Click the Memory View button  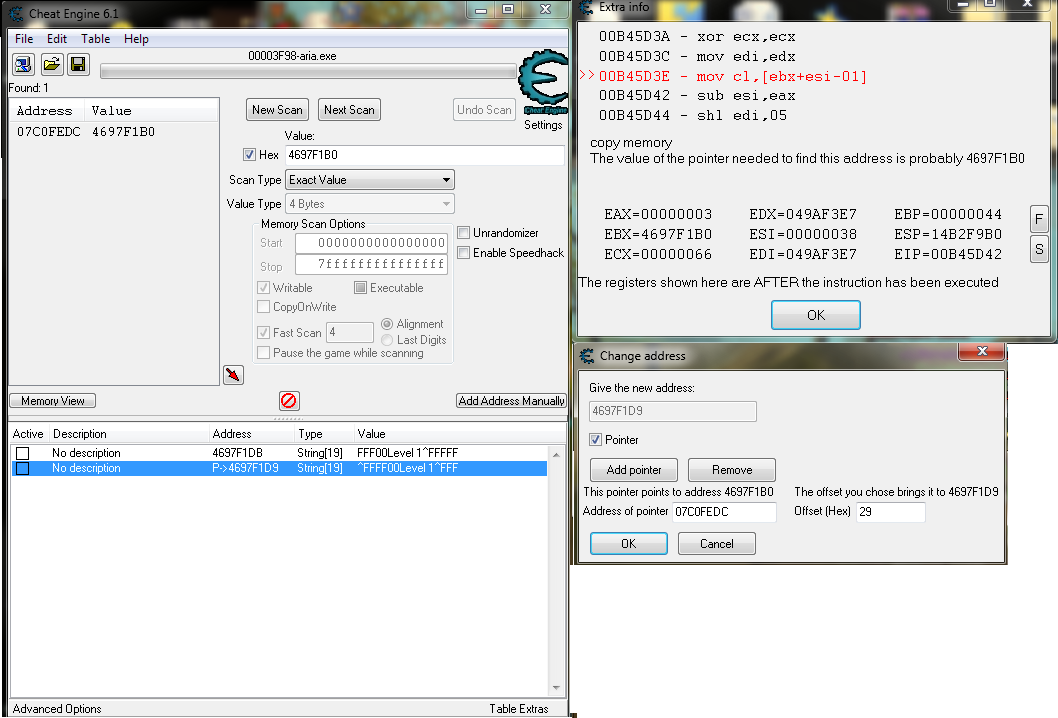tap(53, 401)
